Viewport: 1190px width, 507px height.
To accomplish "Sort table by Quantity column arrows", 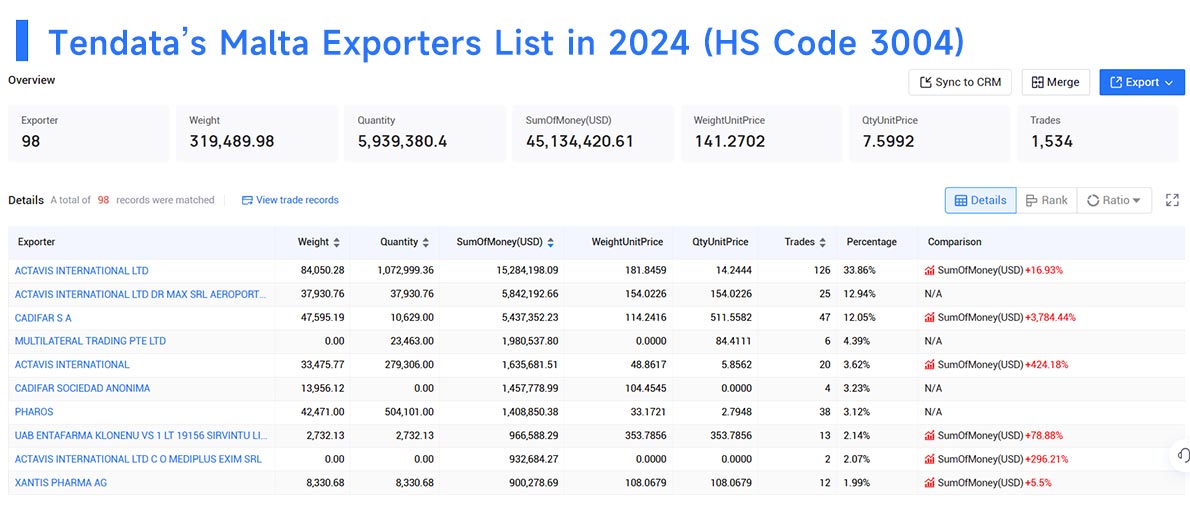I will [x=426, y=242].
